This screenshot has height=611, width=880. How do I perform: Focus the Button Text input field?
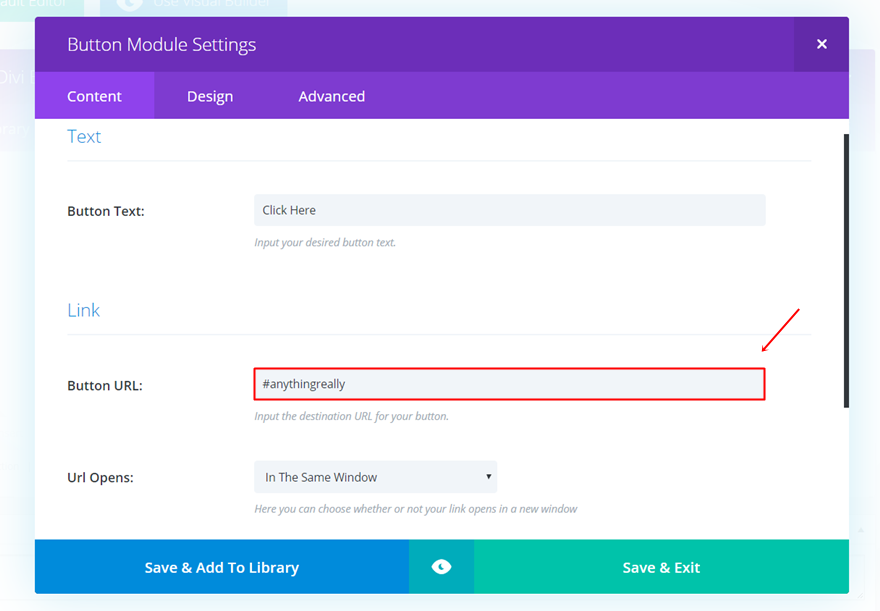pos(509,210)
